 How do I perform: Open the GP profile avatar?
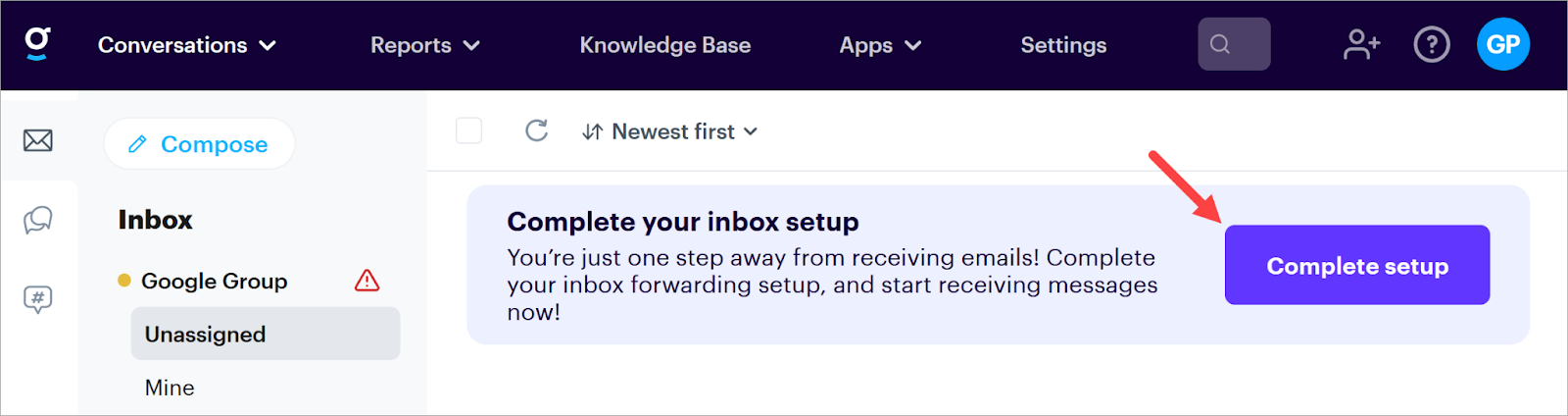pos(1502,44)
